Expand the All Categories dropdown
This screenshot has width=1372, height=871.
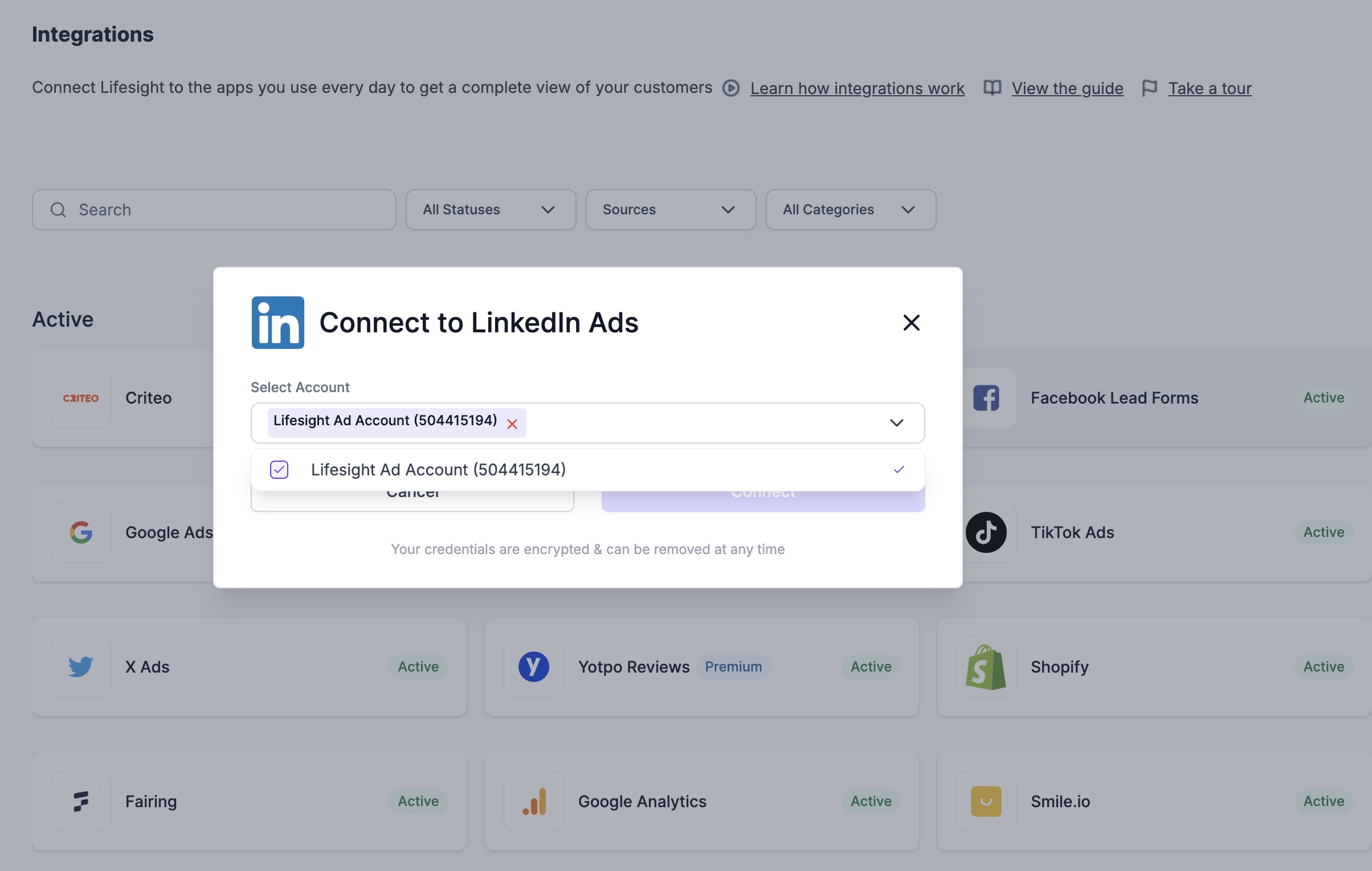850,210
